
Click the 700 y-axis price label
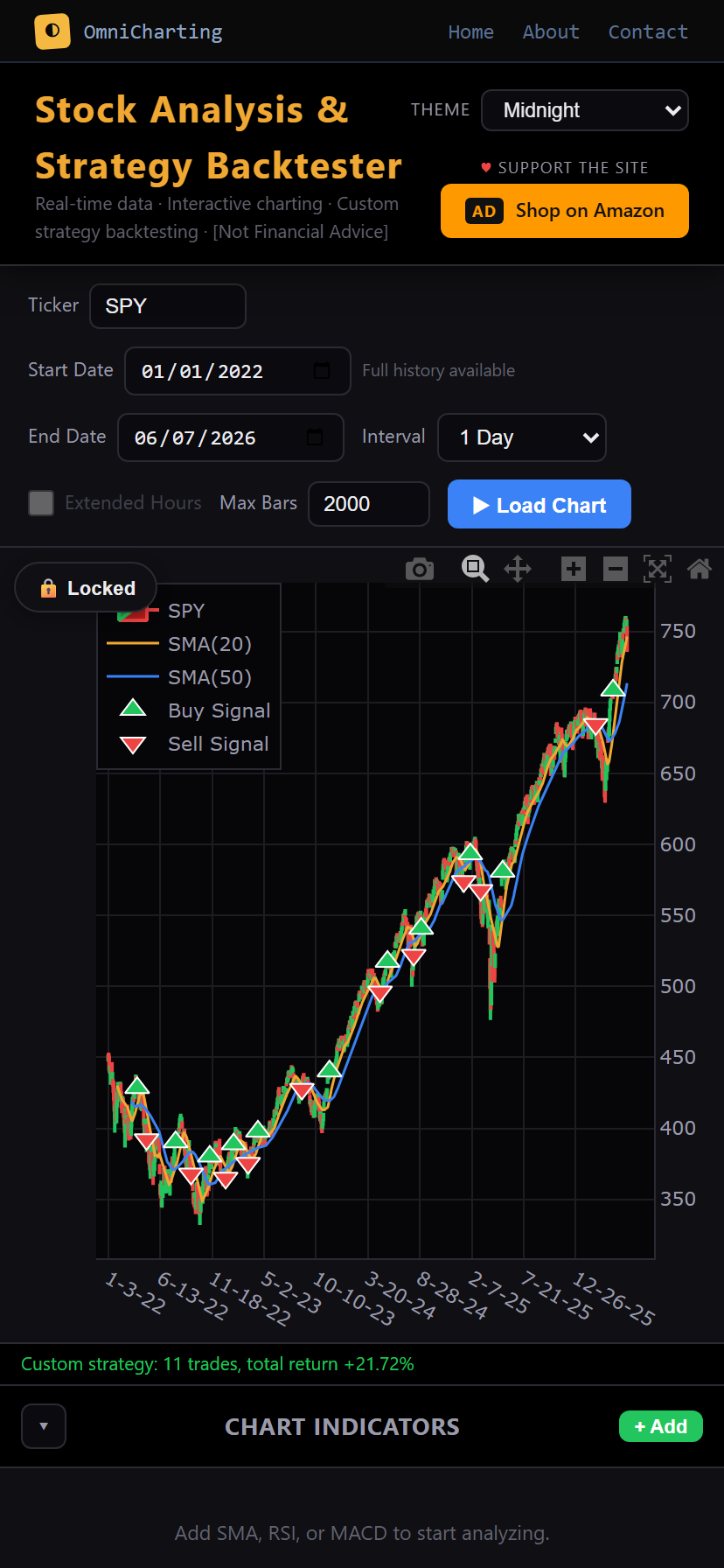click(x=678, y=702)
